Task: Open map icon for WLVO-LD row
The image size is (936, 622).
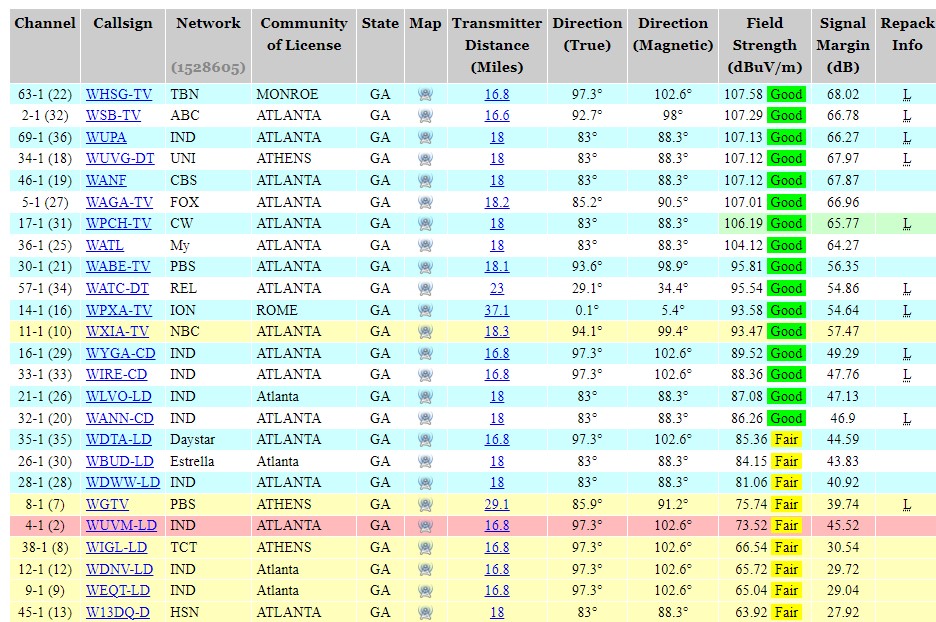Action: click(425, 396)
